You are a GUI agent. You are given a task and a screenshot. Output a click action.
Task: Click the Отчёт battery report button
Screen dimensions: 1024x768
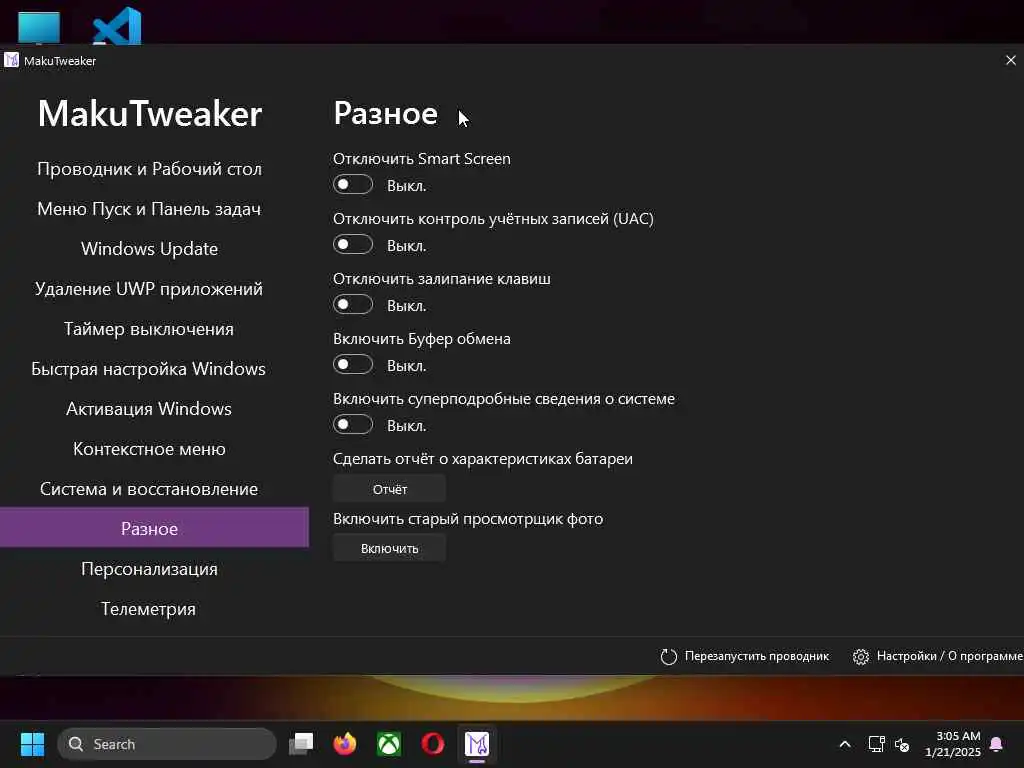[389, 489]
